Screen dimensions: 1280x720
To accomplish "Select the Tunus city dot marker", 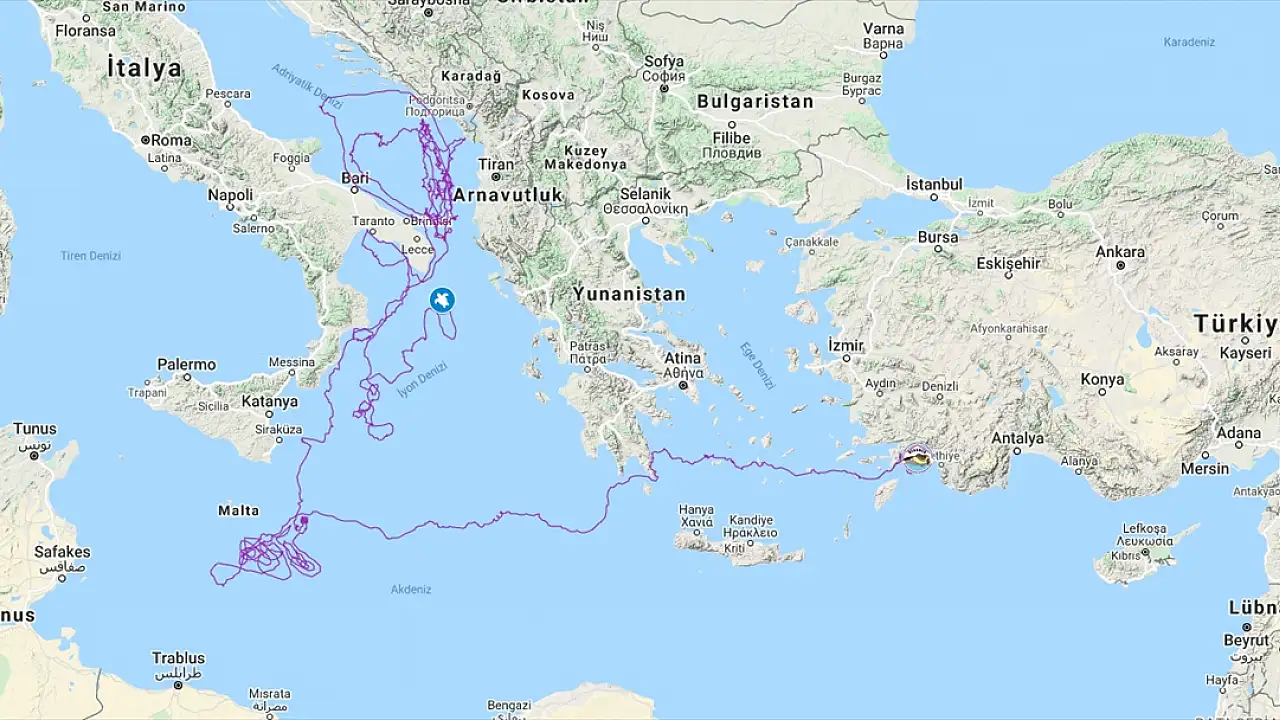I will click(x=34, y=455).
